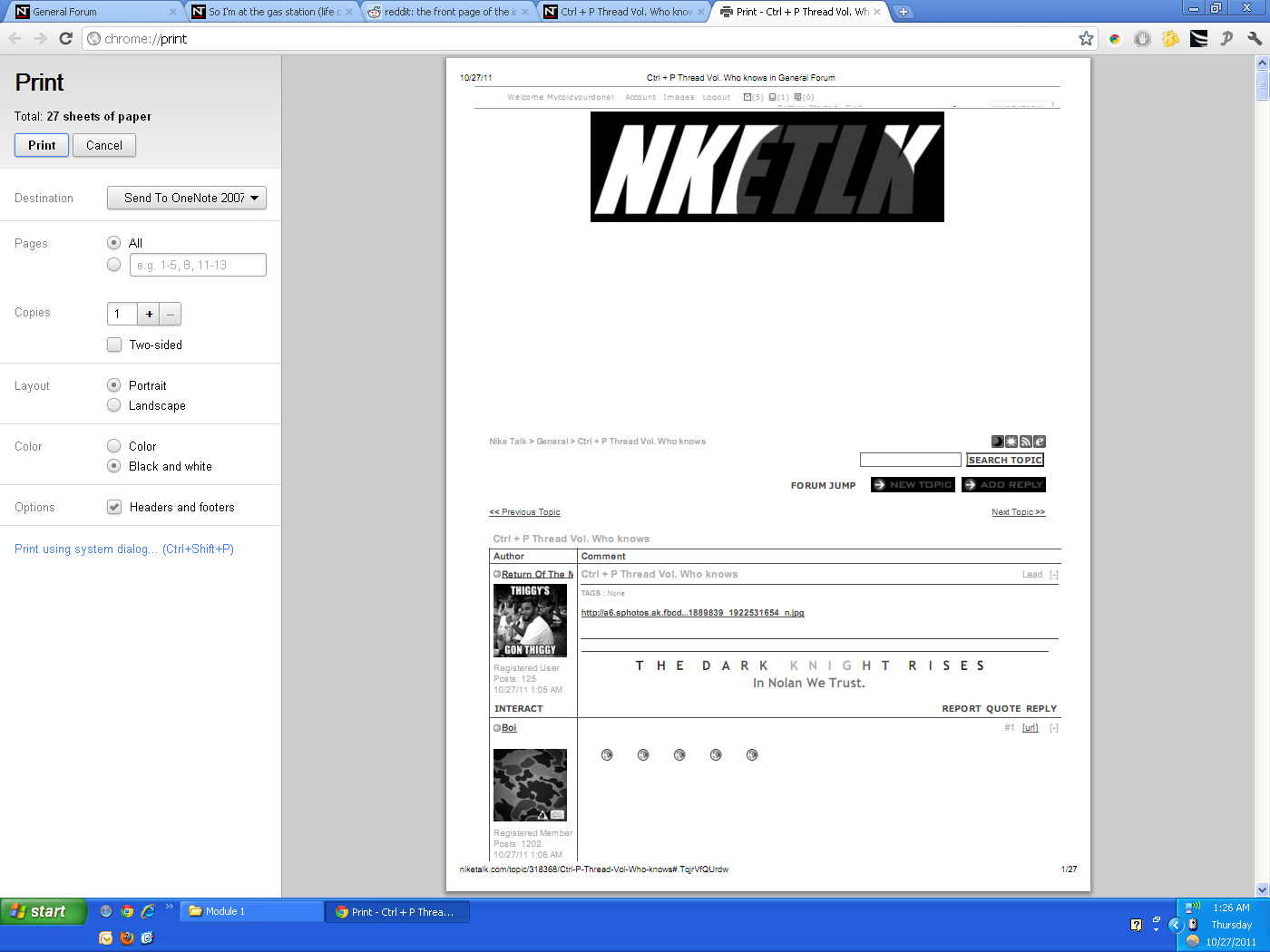
Task: Click the NKETLK logo banner in preview
Action: [767, 167]
